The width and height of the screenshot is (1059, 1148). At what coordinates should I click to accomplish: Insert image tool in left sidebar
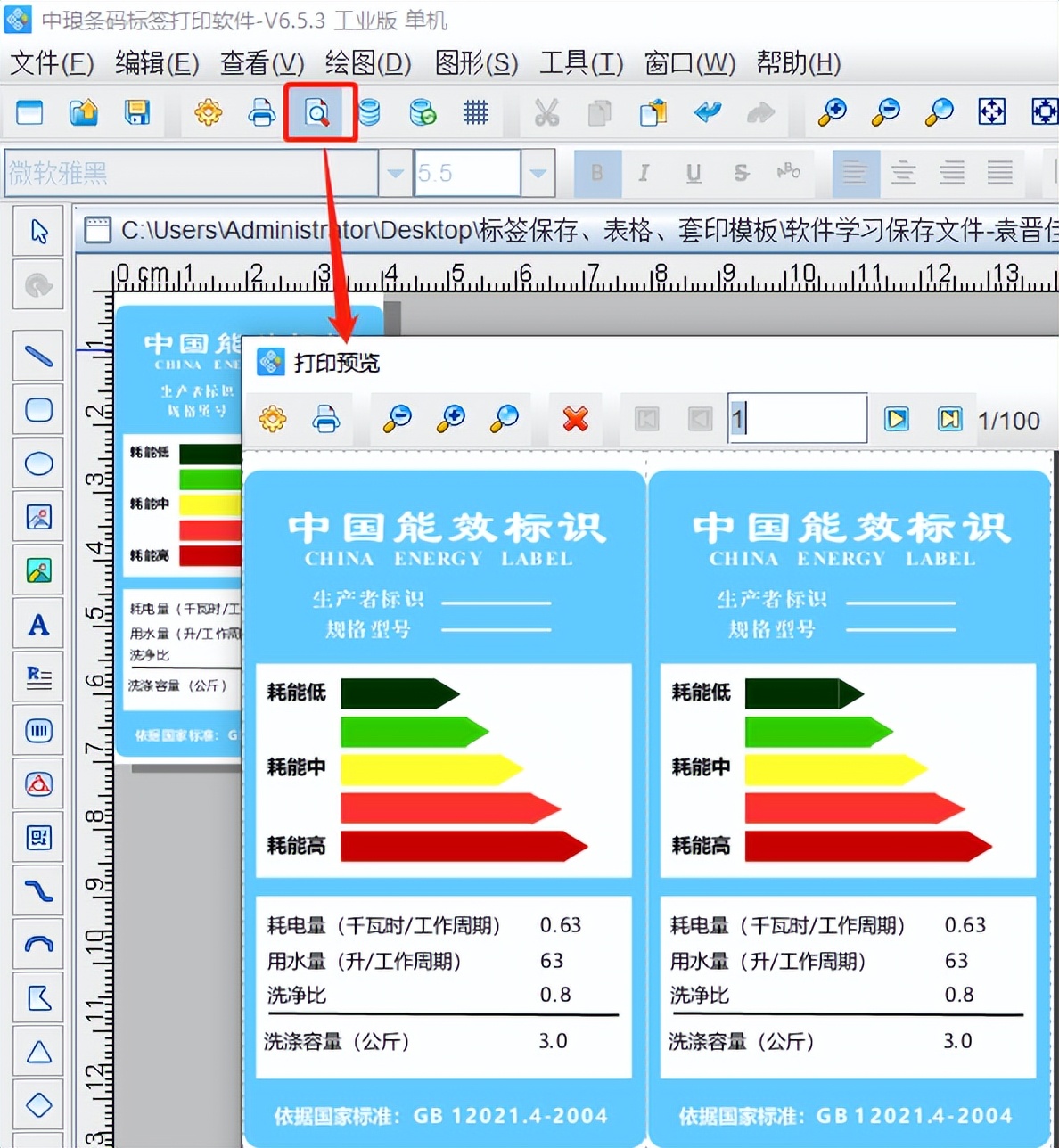[x=38, y=517]
